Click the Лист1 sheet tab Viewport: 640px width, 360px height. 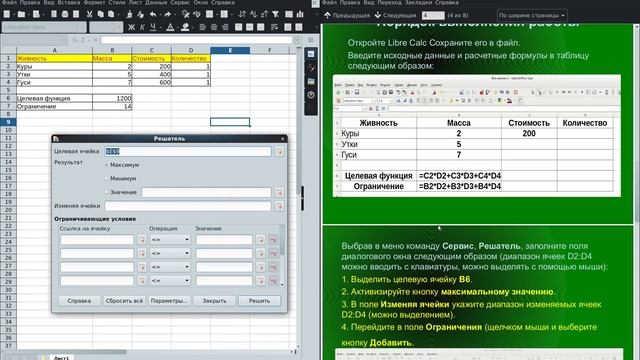click(x=62, y=358)
